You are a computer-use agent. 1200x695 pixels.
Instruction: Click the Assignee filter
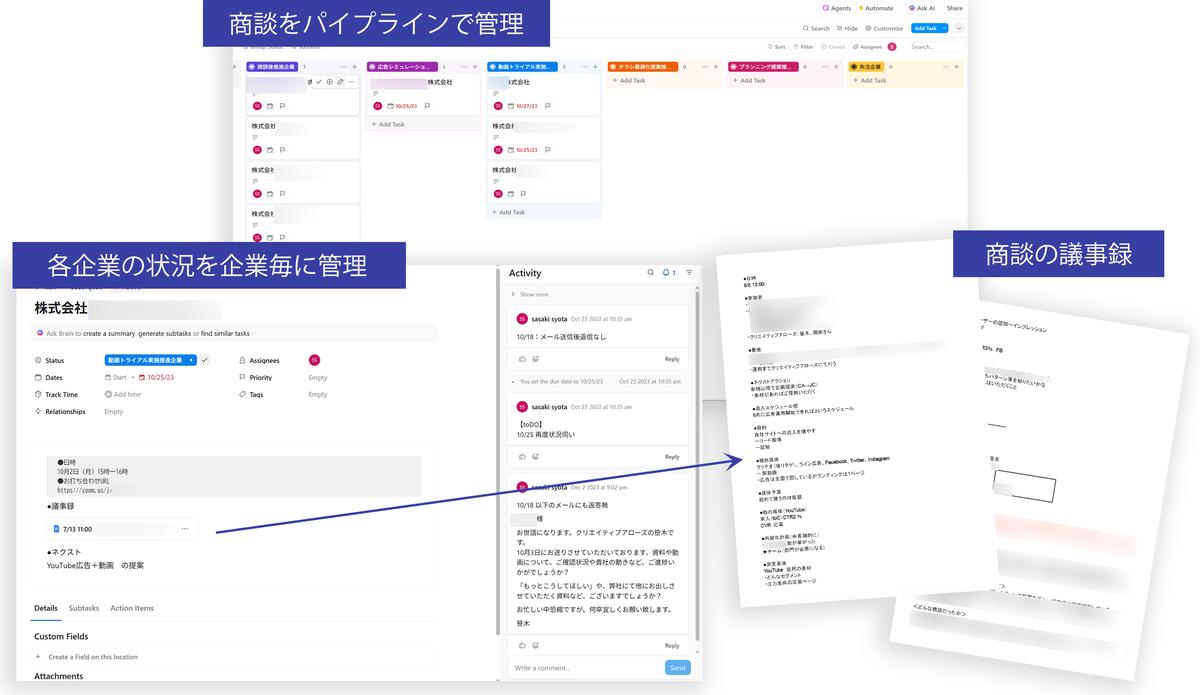868,46
